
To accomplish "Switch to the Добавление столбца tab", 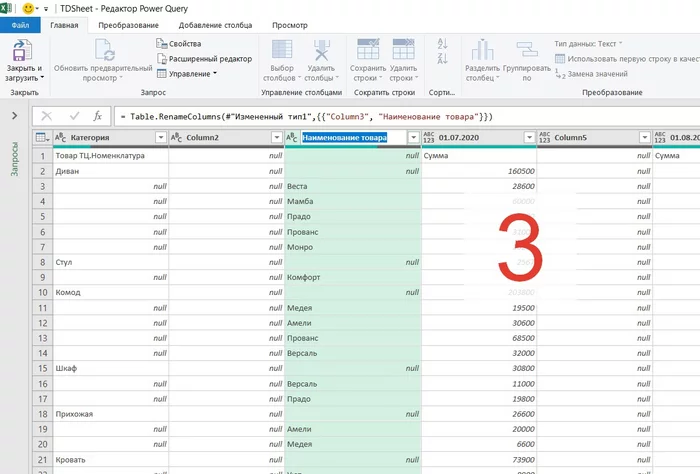I will pyautogui.click(x=215, y=25).
